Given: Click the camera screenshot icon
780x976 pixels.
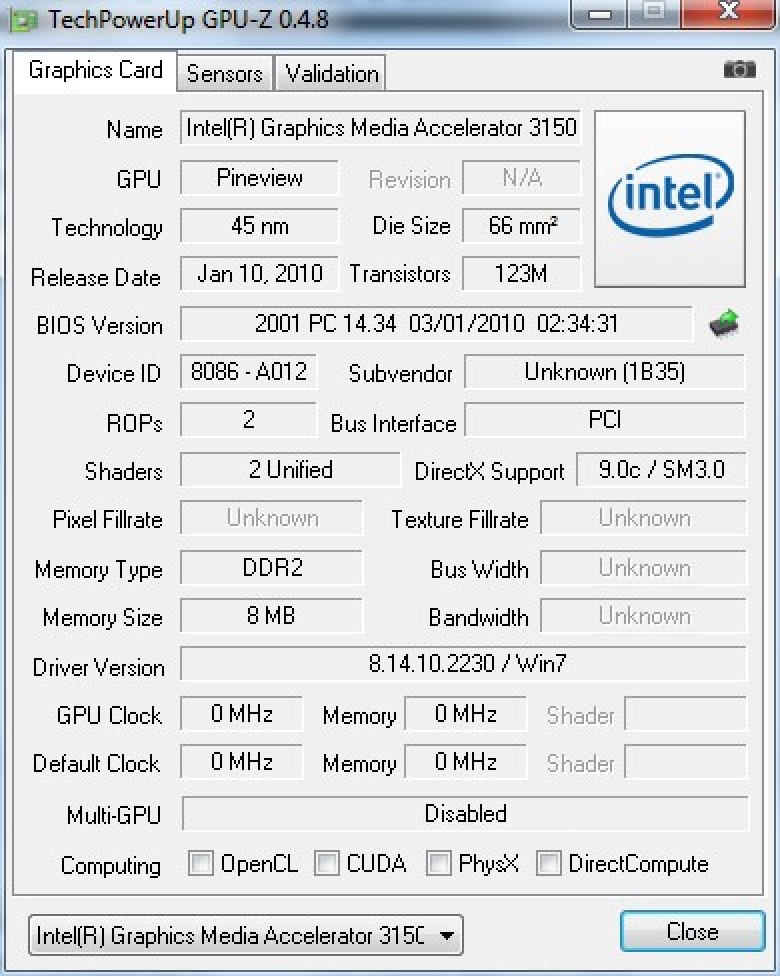Looking at the screenshot, I should pyautogui.click(x=739, y=69).
